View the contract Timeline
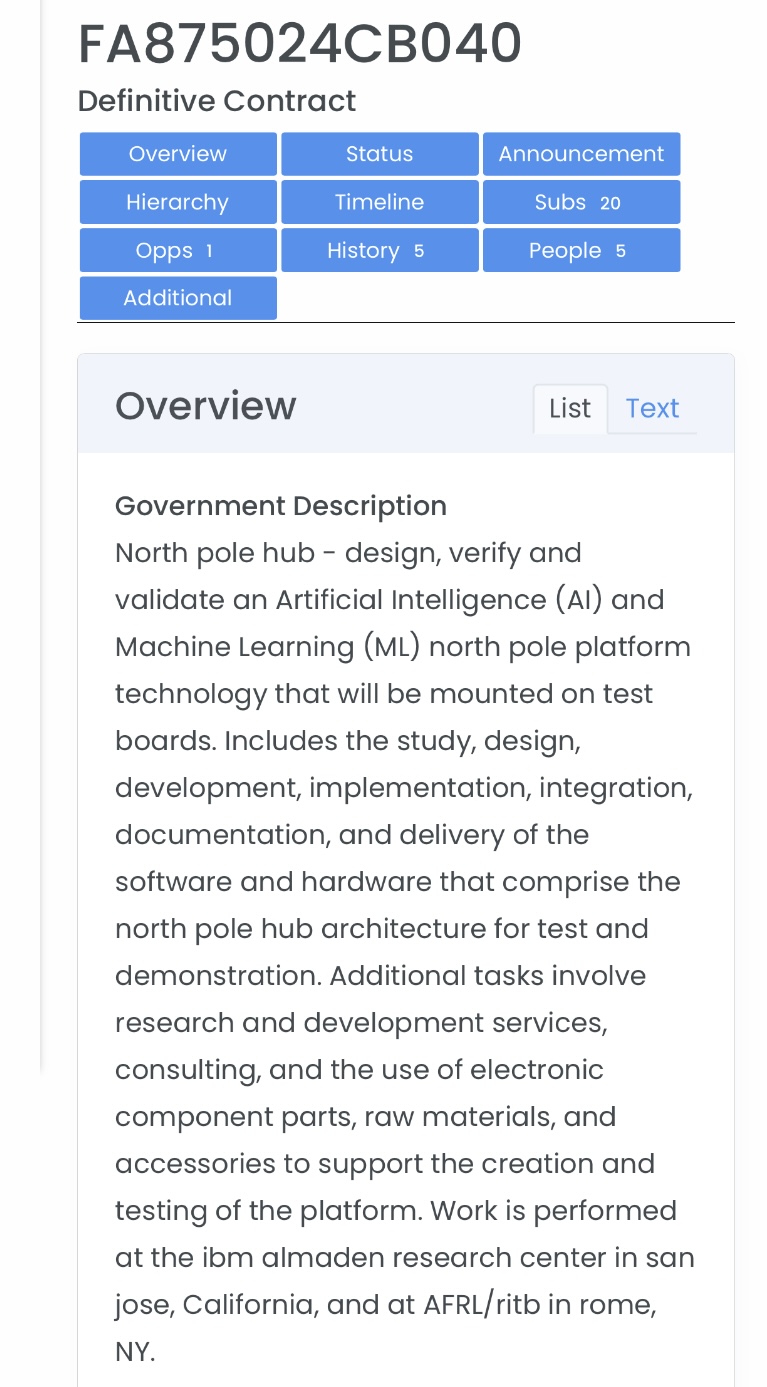 pyautogui.click(x=379, y=202)
